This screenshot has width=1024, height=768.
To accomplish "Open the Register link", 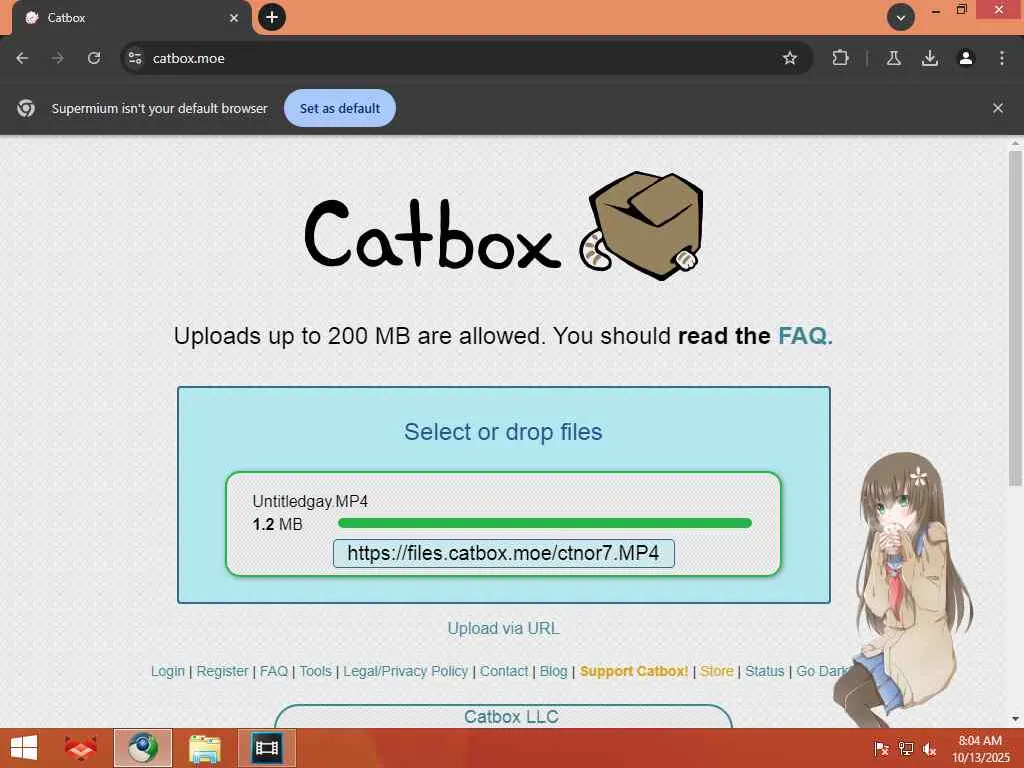I will (x=222, y=671).
